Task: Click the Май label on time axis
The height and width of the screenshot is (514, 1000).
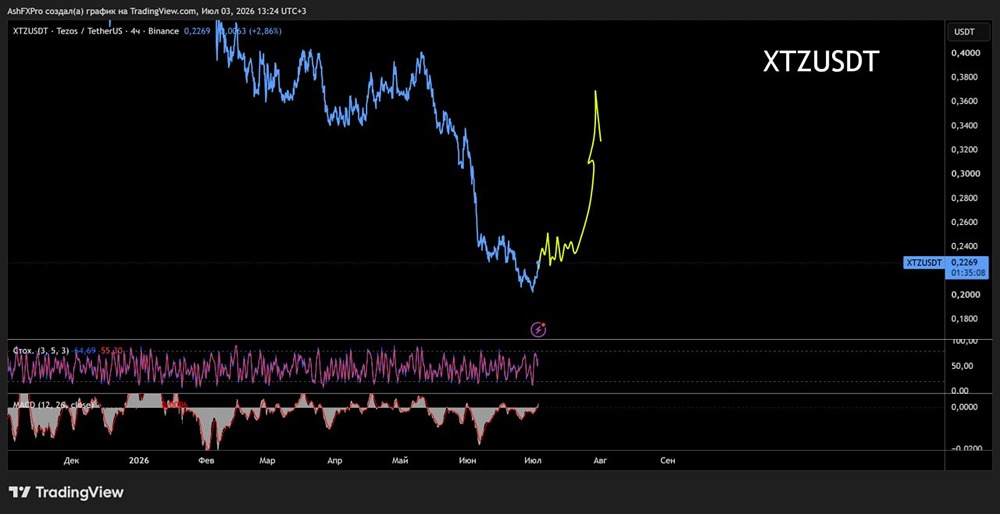Action: [x=401, y=460]
